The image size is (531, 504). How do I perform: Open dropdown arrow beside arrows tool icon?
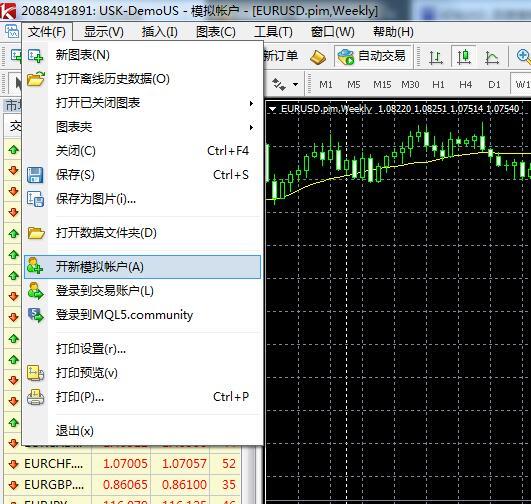296,84
